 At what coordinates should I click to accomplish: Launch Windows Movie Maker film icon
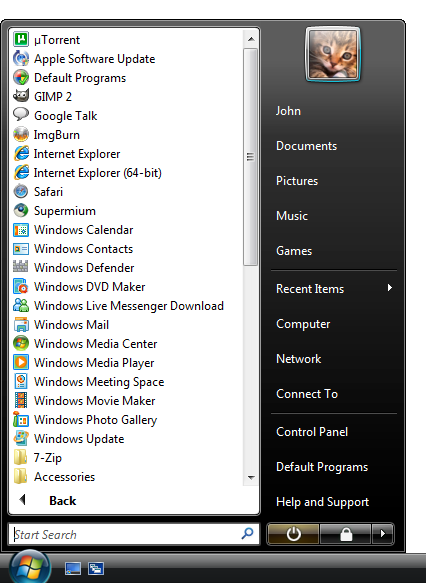[21, 400]
